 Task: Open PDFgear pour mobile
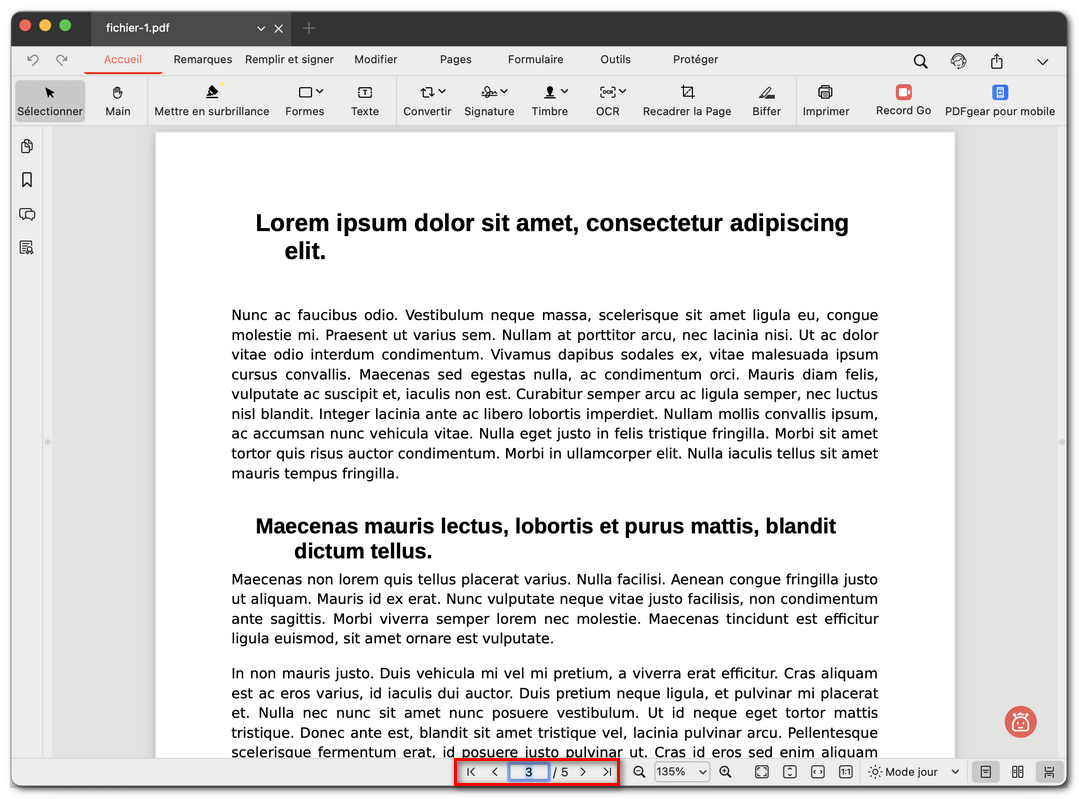(x=1000, y=100)
